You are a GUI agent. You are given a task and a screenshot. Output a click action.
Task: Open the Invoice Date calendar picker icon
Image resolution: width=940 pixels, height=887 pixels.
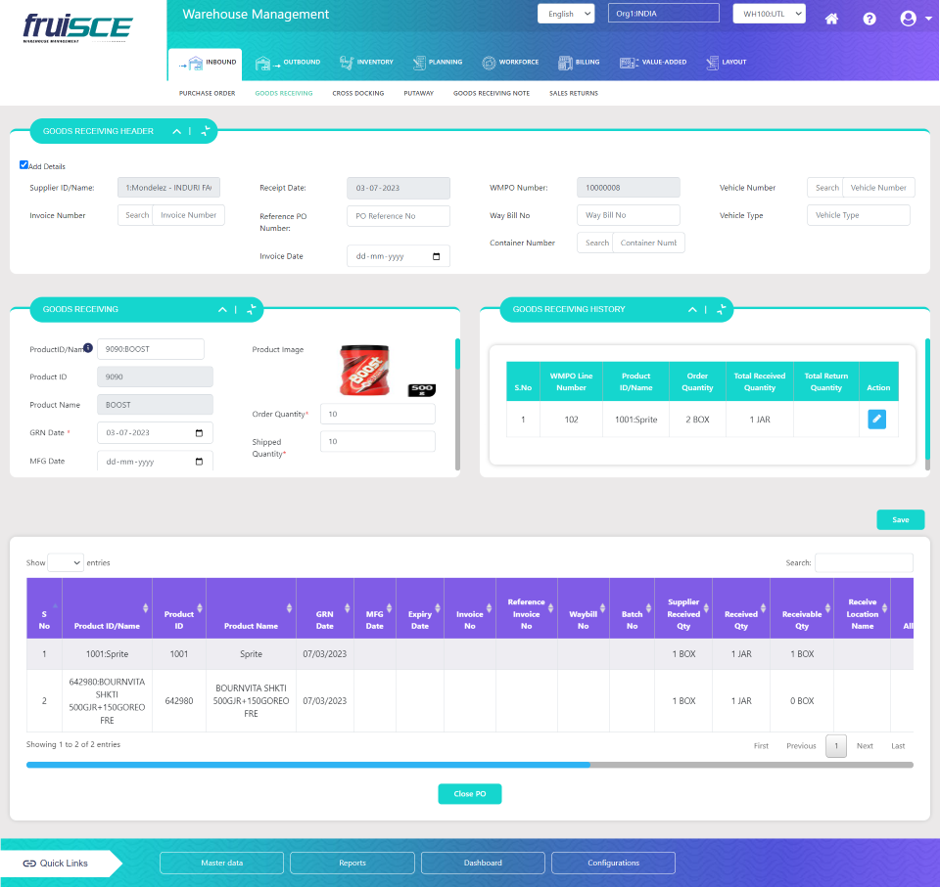pyautogui.click(x=436, y=257)
